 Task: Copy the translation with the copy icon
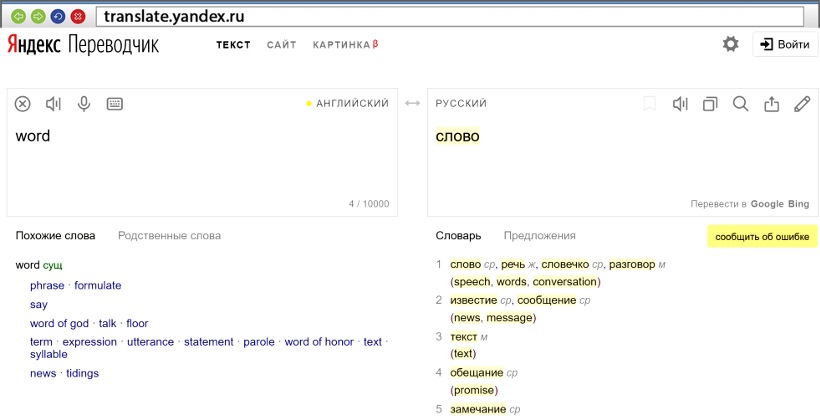pos(710,104)
